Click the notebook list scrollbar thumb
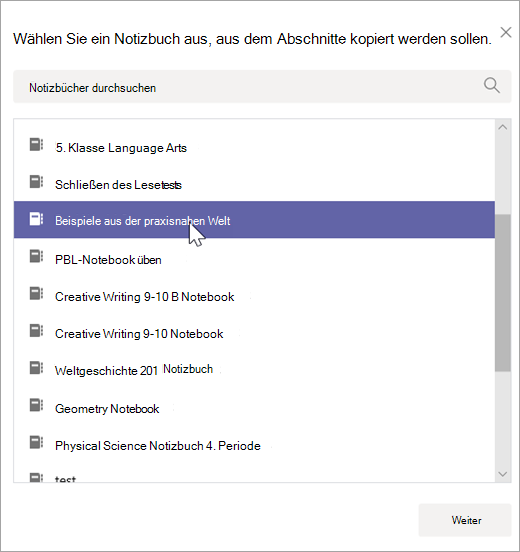 point(503,293)
